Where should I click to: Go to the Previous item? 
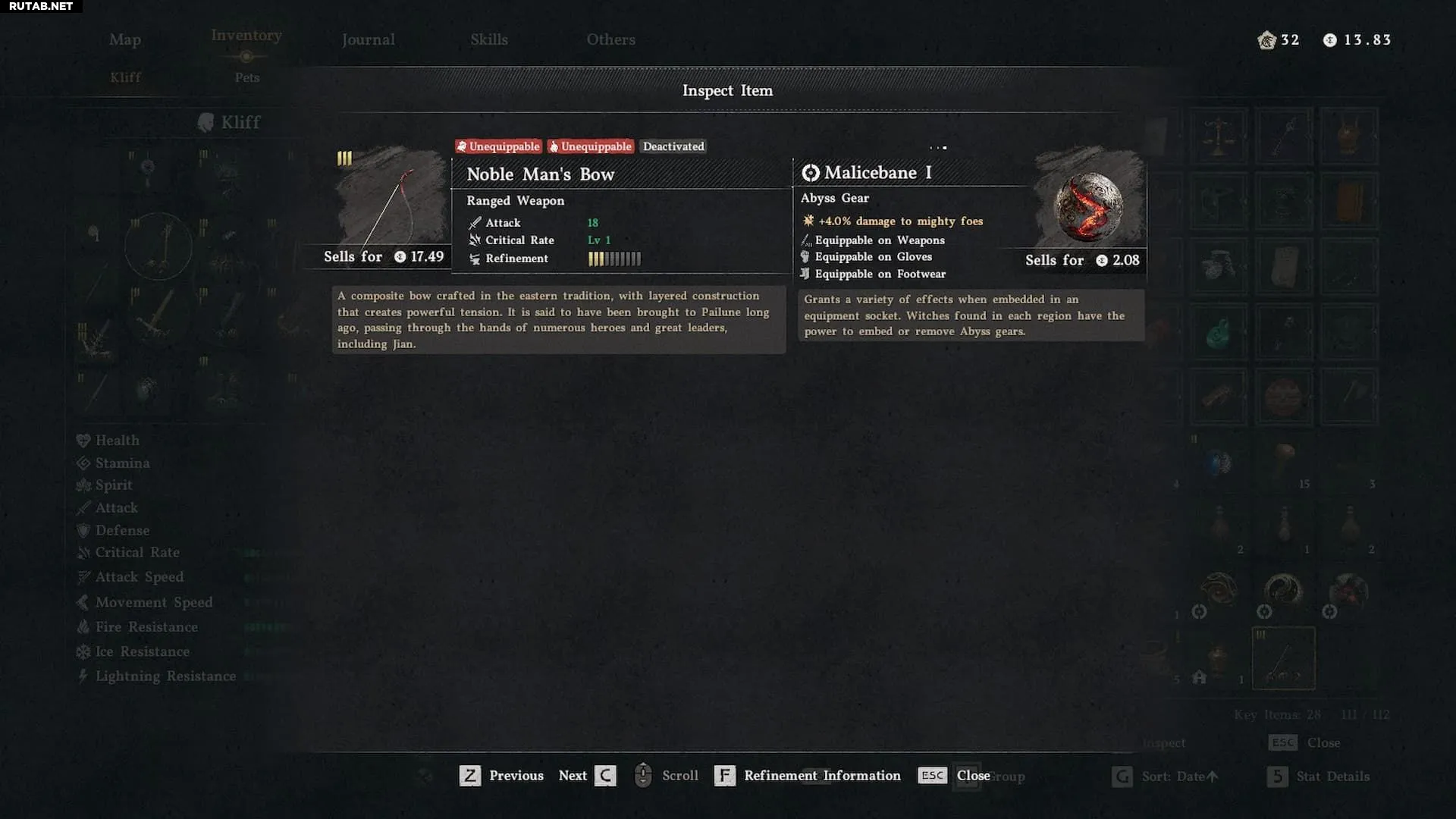point(516,775)
